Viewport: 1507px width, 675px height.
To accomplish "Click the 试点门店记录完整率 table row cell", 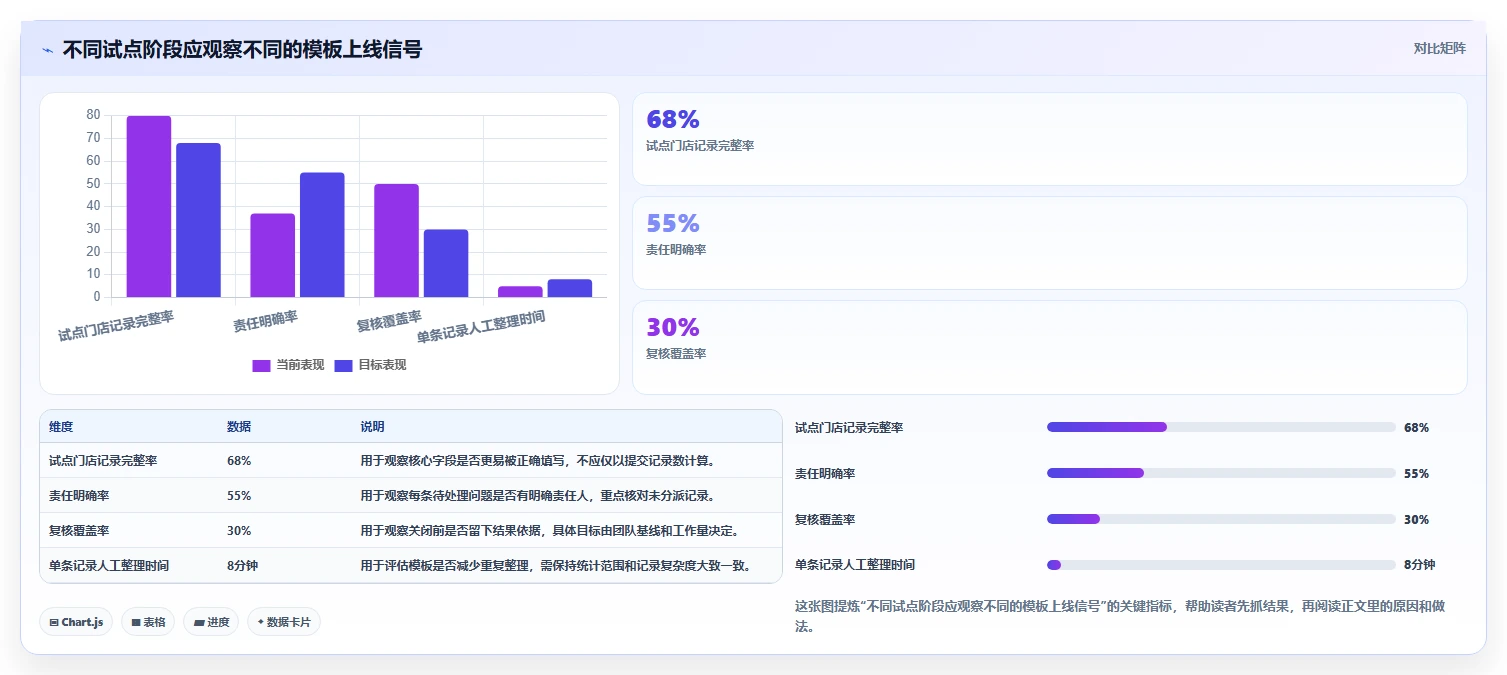I will tap(103, 461).
